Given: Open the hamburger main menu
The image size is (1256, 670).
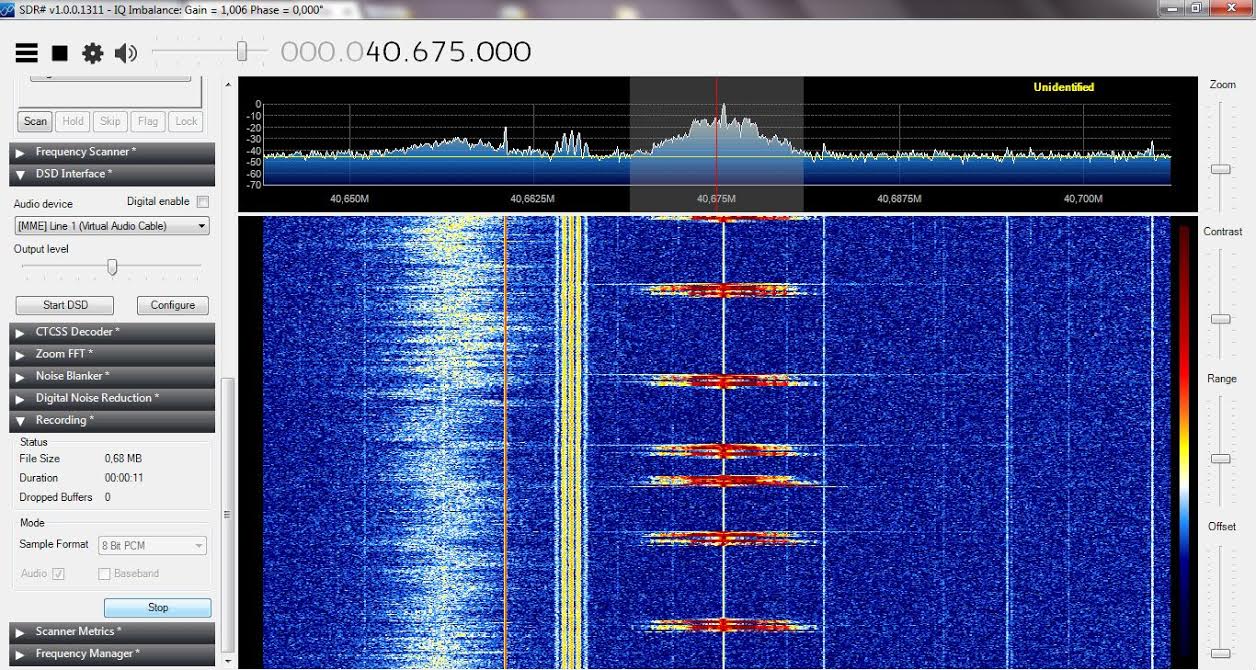Looking at the screenshot, I should (x=26, y=53).
